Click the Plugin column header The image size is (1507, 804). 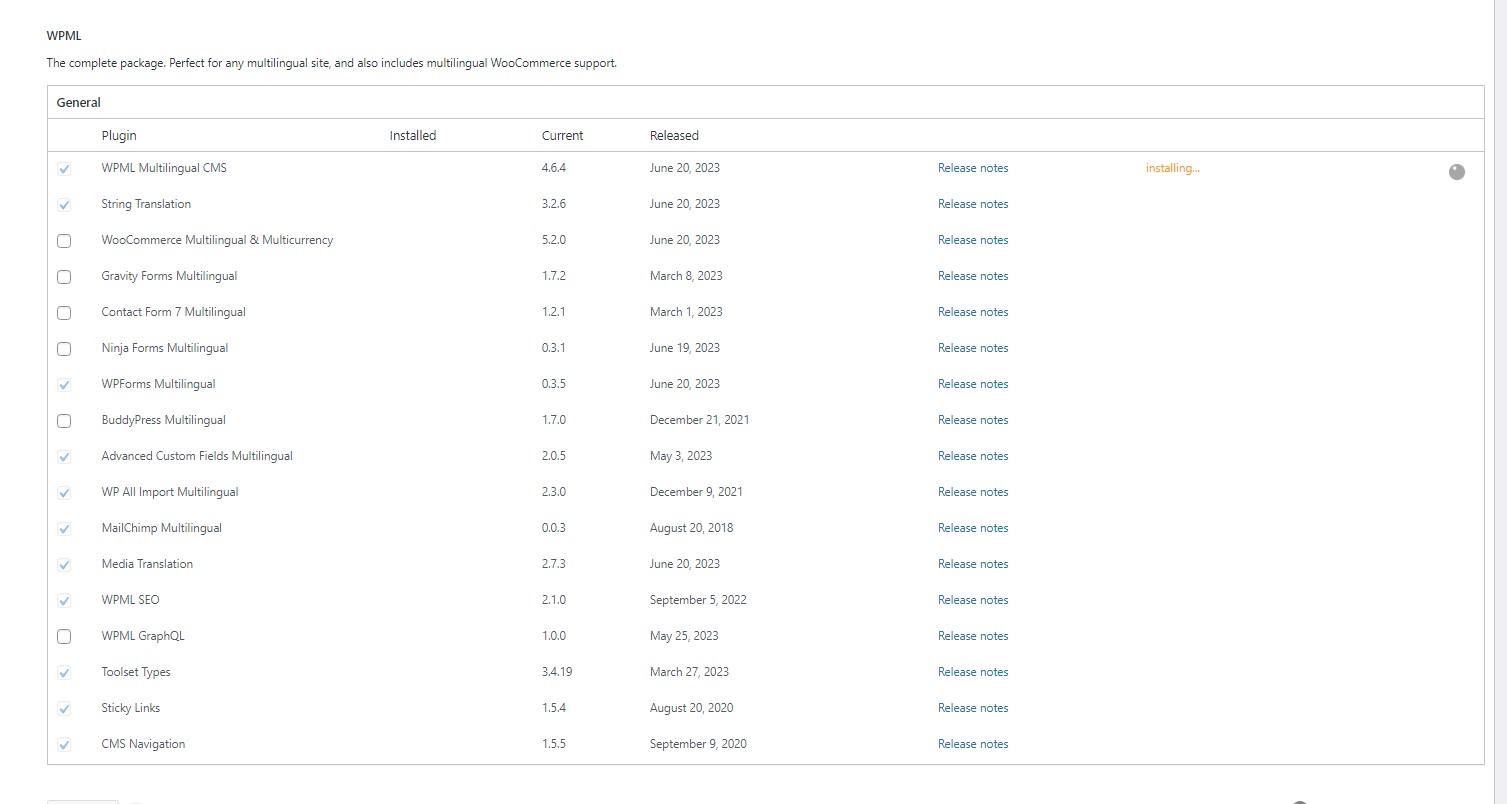[119, 135]
